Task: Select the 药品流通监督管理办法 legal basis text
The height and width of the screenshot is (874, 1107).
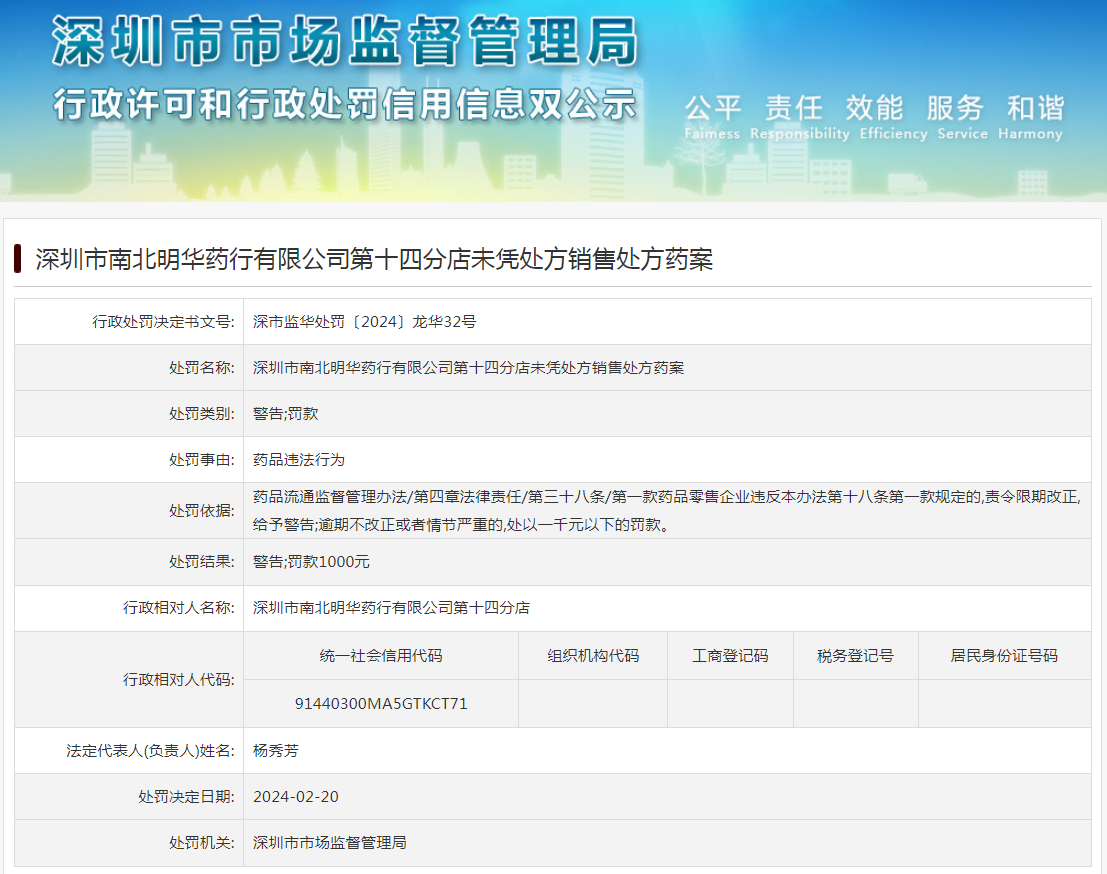Action: click(667, 510)
